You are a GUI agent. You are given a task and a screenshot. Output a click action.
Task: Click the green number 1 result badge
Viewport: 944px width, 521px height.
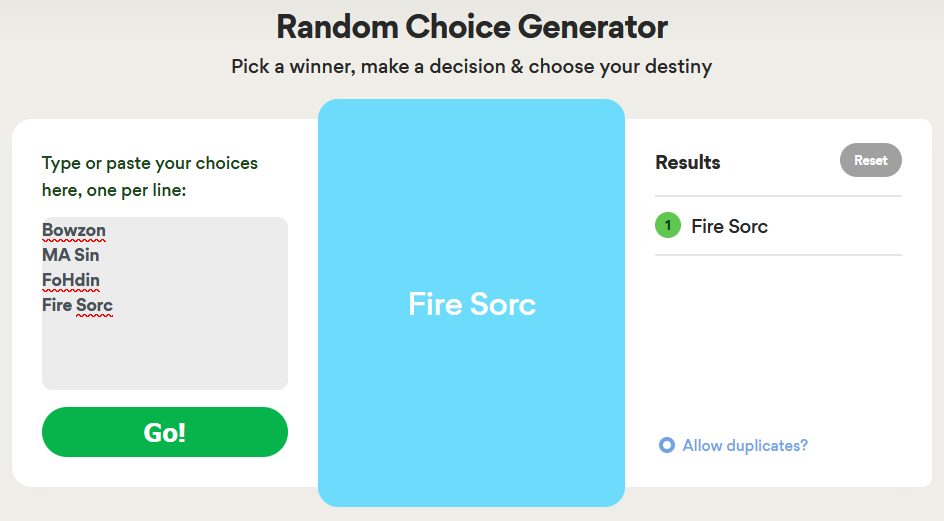coord(667,226)
